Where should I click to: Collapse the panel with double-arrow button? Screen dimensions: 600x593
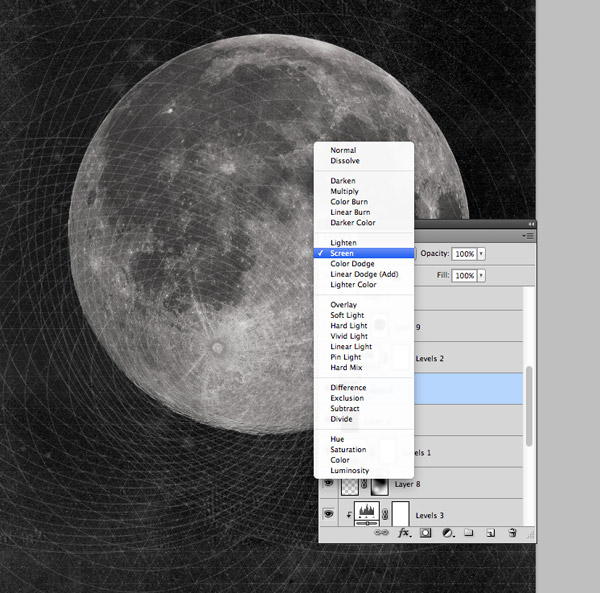click(x=531, y=224)
